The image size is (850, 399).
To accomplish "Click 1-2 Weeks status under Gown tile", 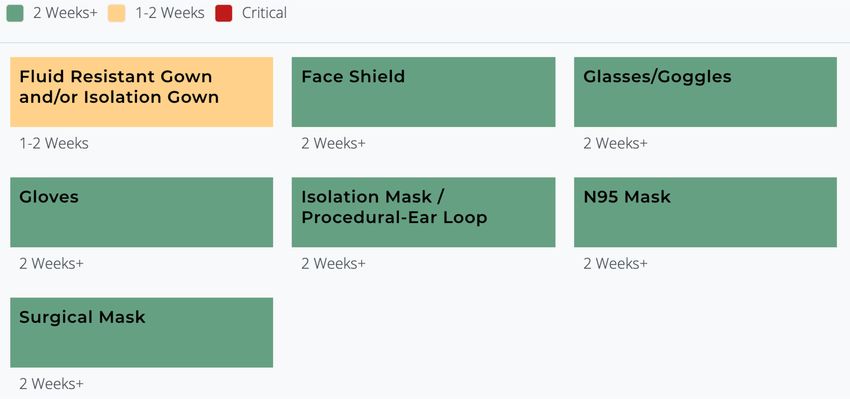I will [x=54, y=144].
